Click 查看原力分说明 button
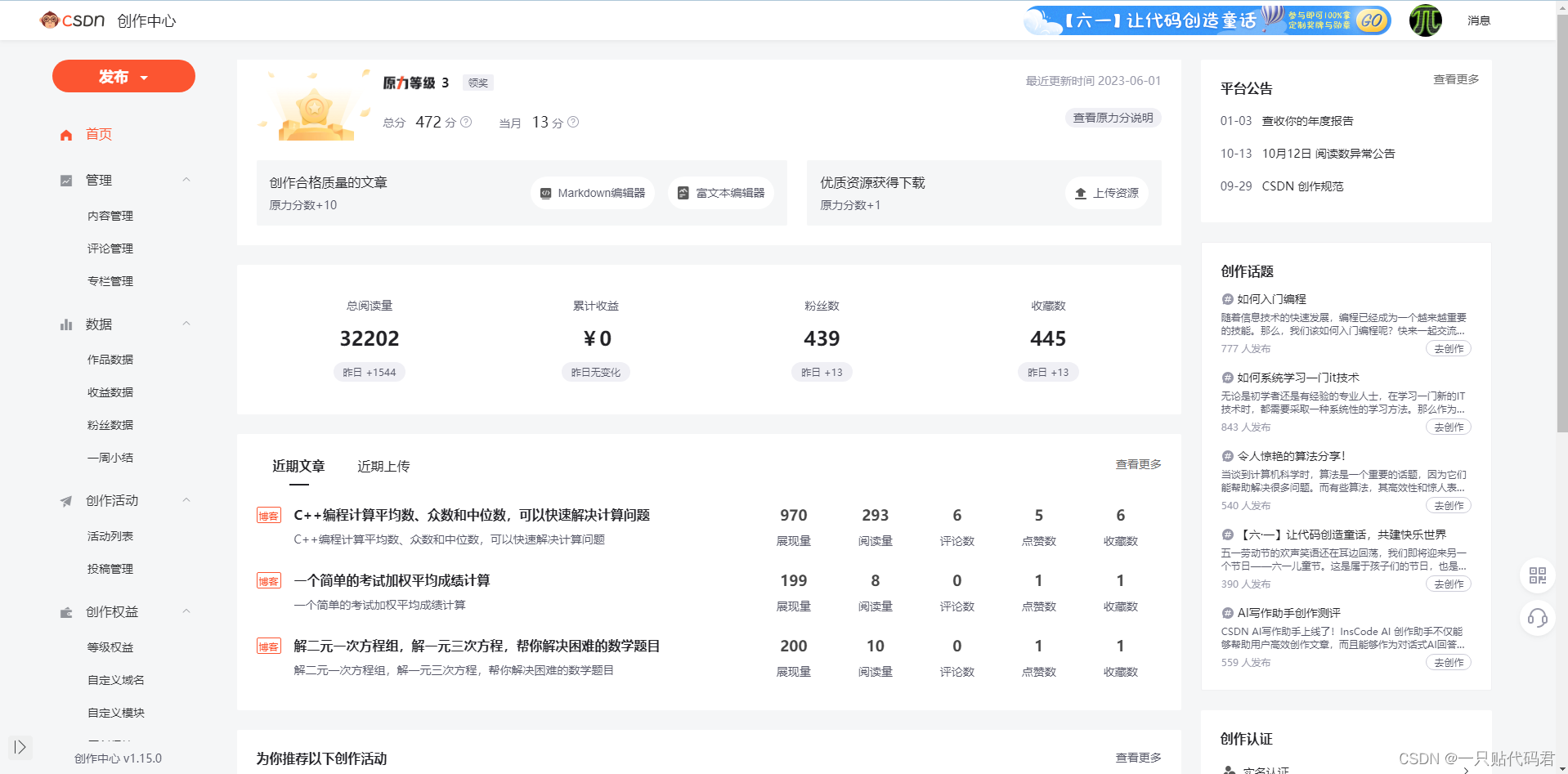 1113,118
